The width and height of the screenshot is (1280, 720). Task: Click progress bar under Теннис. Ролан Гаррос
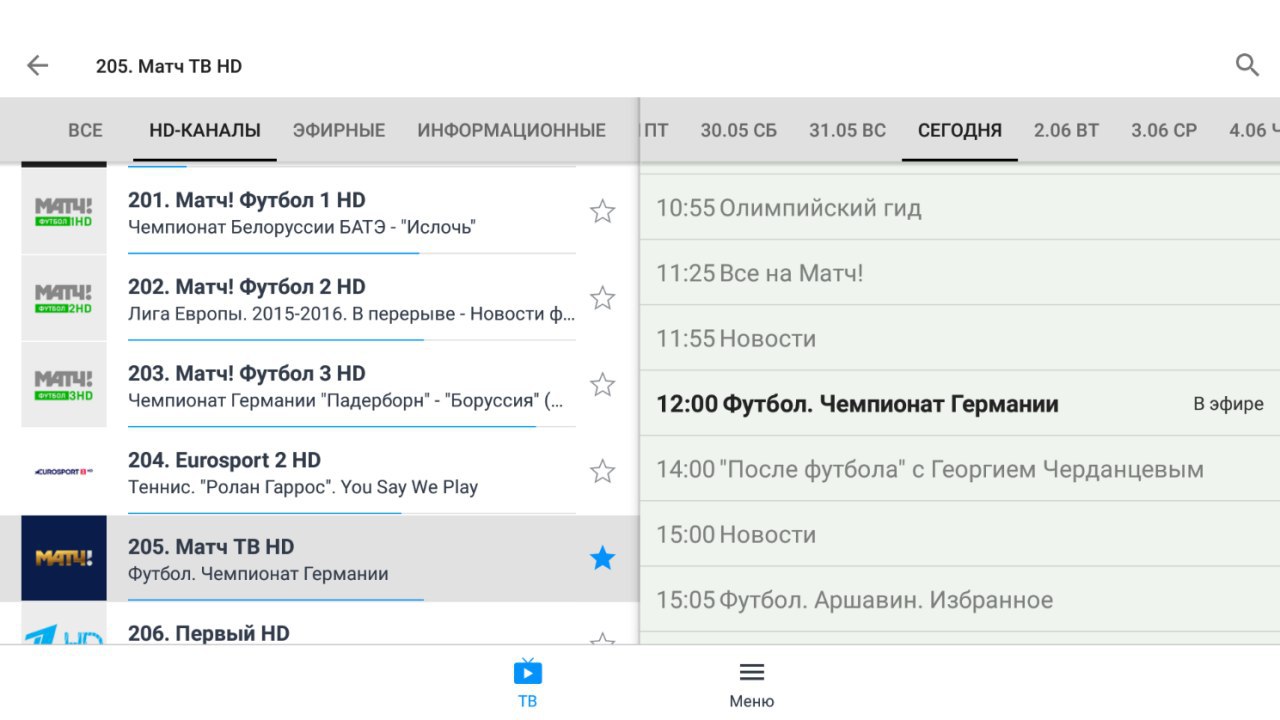[x=351, y=513]
